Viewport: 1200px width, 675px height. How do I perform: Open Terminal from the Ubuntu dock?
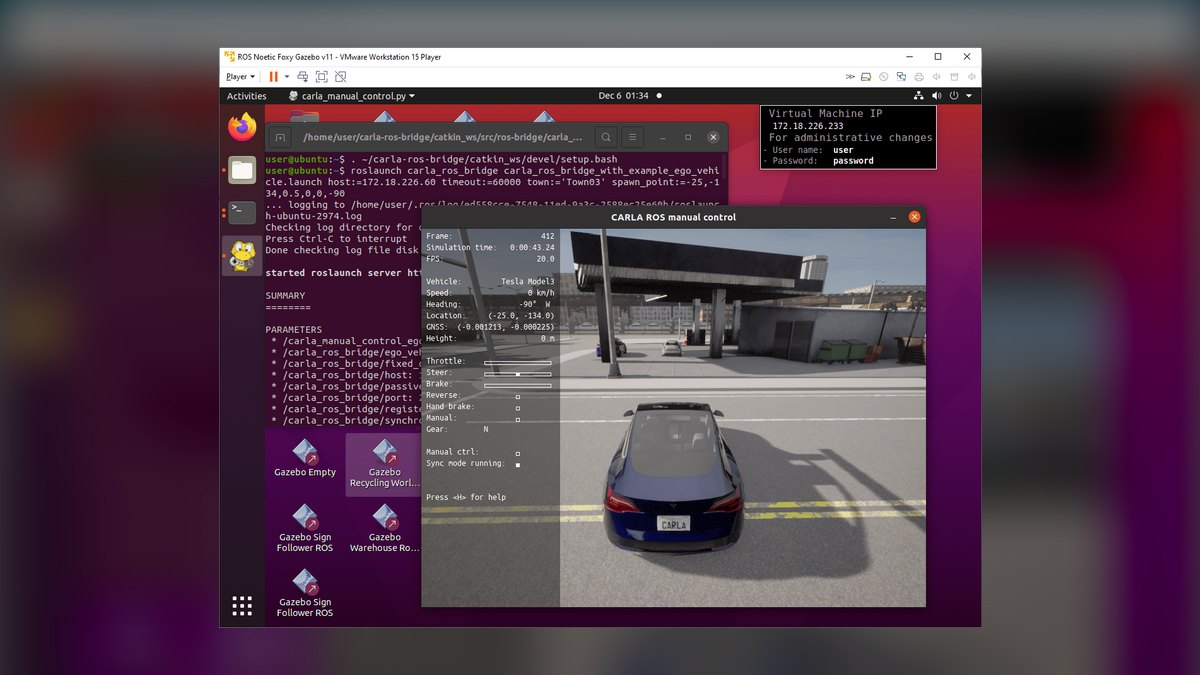pyautogui.click(x=242, y=212)
